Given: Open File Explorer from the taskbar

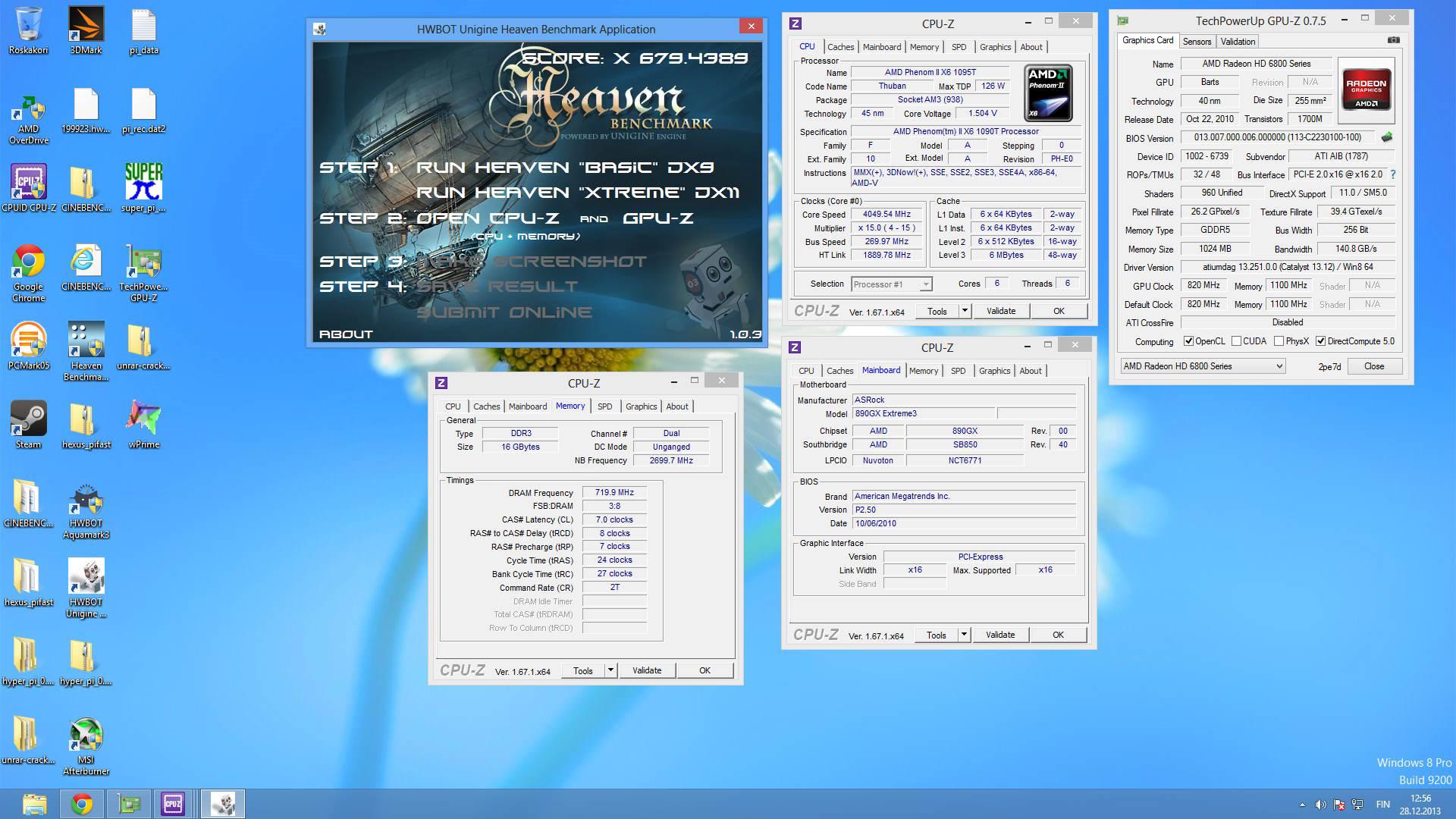Looking at the screenshot, I should [x=34, y=804].
